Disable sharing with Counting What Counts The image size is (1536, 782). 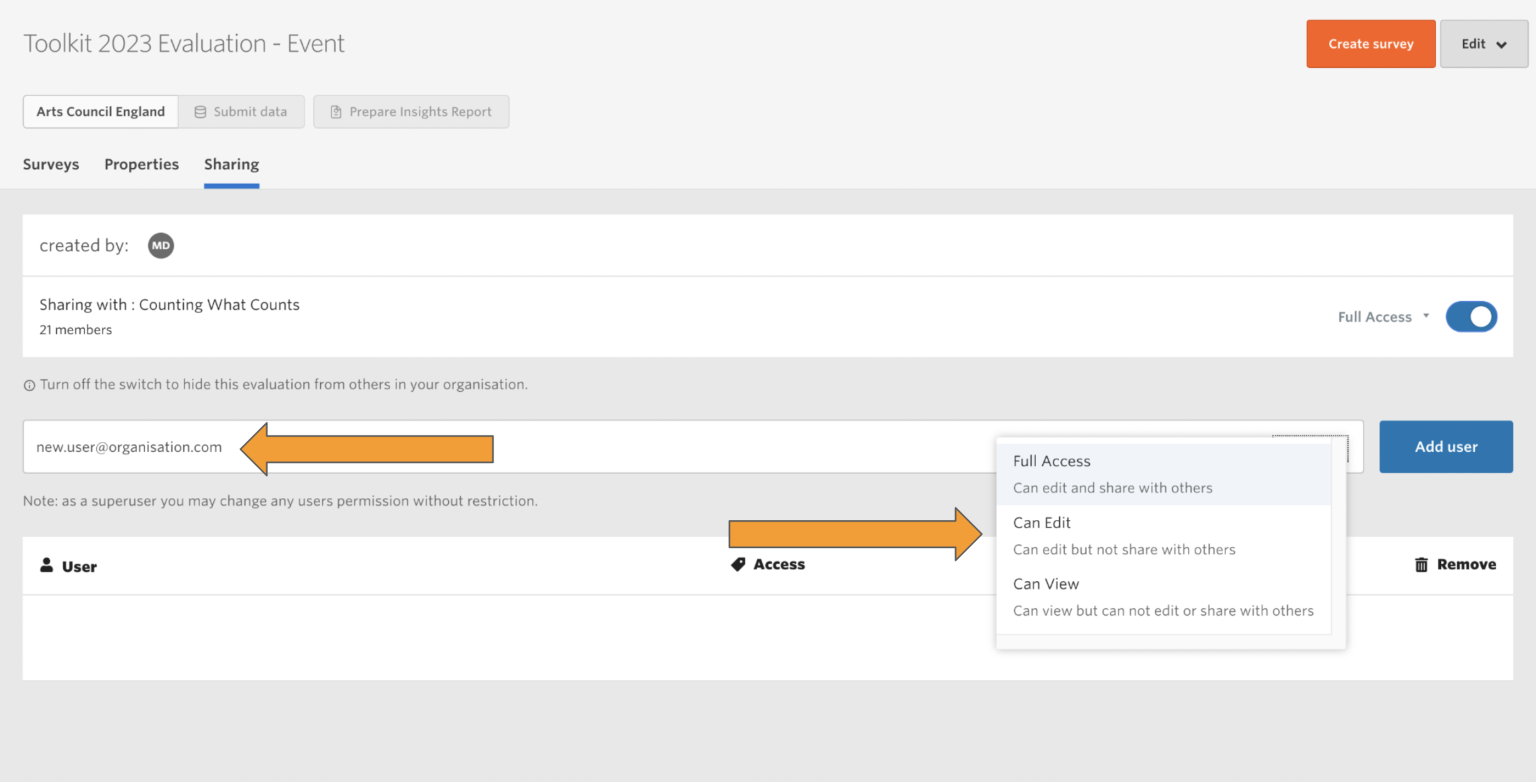pyautogui.click(x=1471, y=316)
